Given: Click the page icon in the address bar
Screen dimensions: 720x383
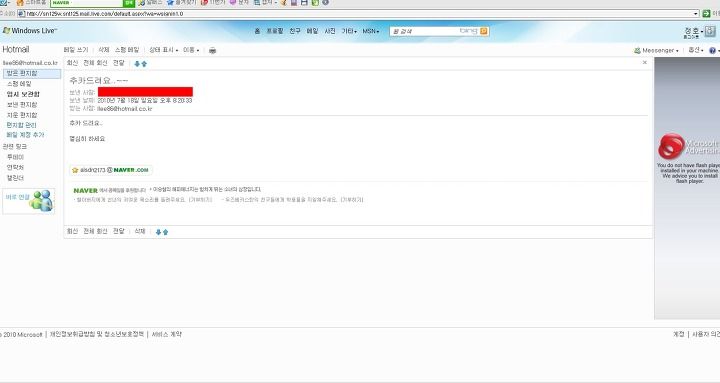Looking at the screenshot, I should [x=21, y=14].
